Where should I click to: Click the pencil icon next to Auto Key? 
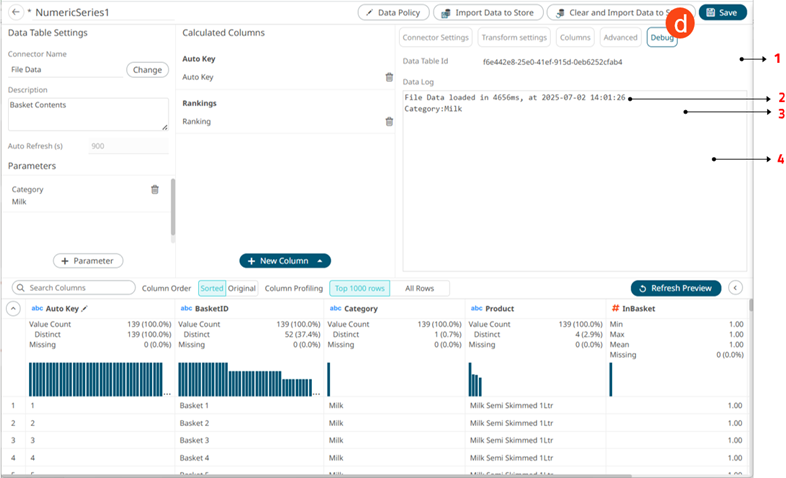pos(85,309)
